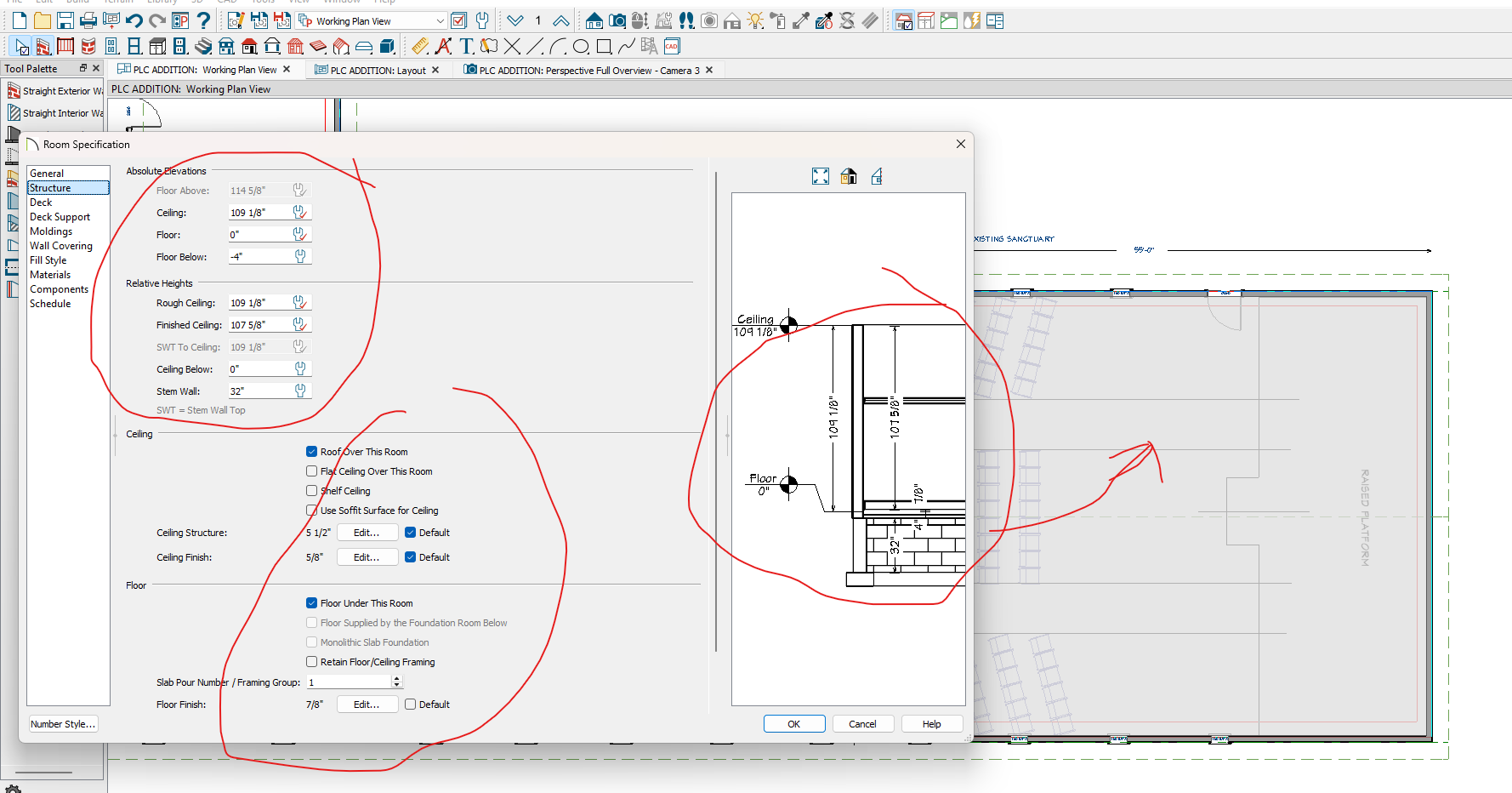Image resolution: width=1512 pixels, height=793 pixels.
Task: Click the Fill Window icon above preview
Action: [x=820, y=176]
